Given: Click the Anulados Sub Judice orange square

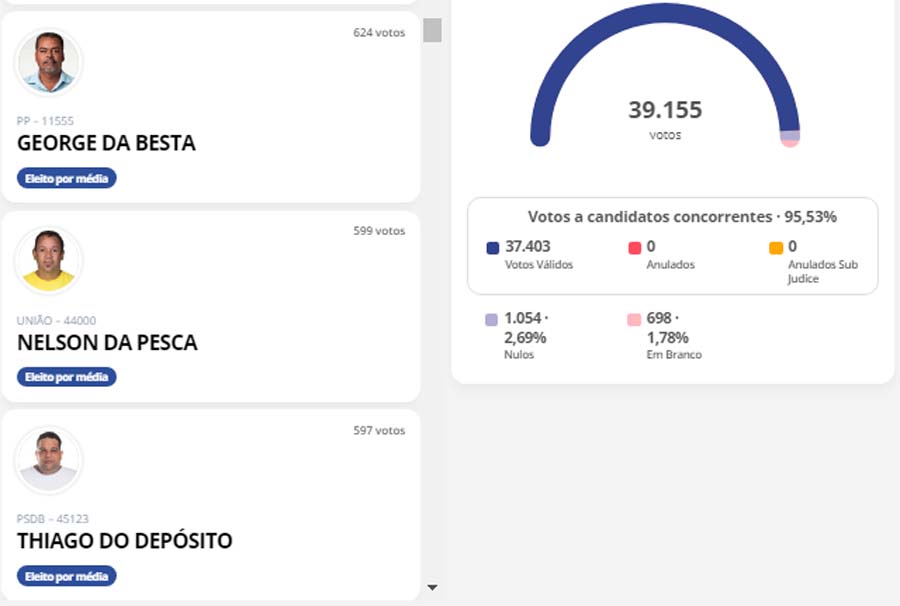Looking at the screenshot, I should click(x=775, y=248).
